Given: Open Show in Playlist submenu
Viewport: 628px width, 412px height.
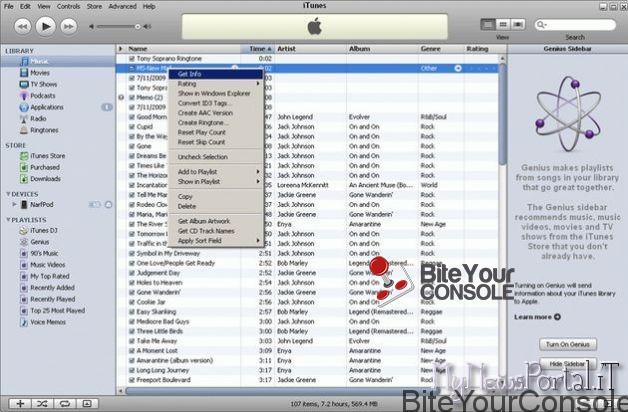Looking at the screenshot, I should point(216,182).
